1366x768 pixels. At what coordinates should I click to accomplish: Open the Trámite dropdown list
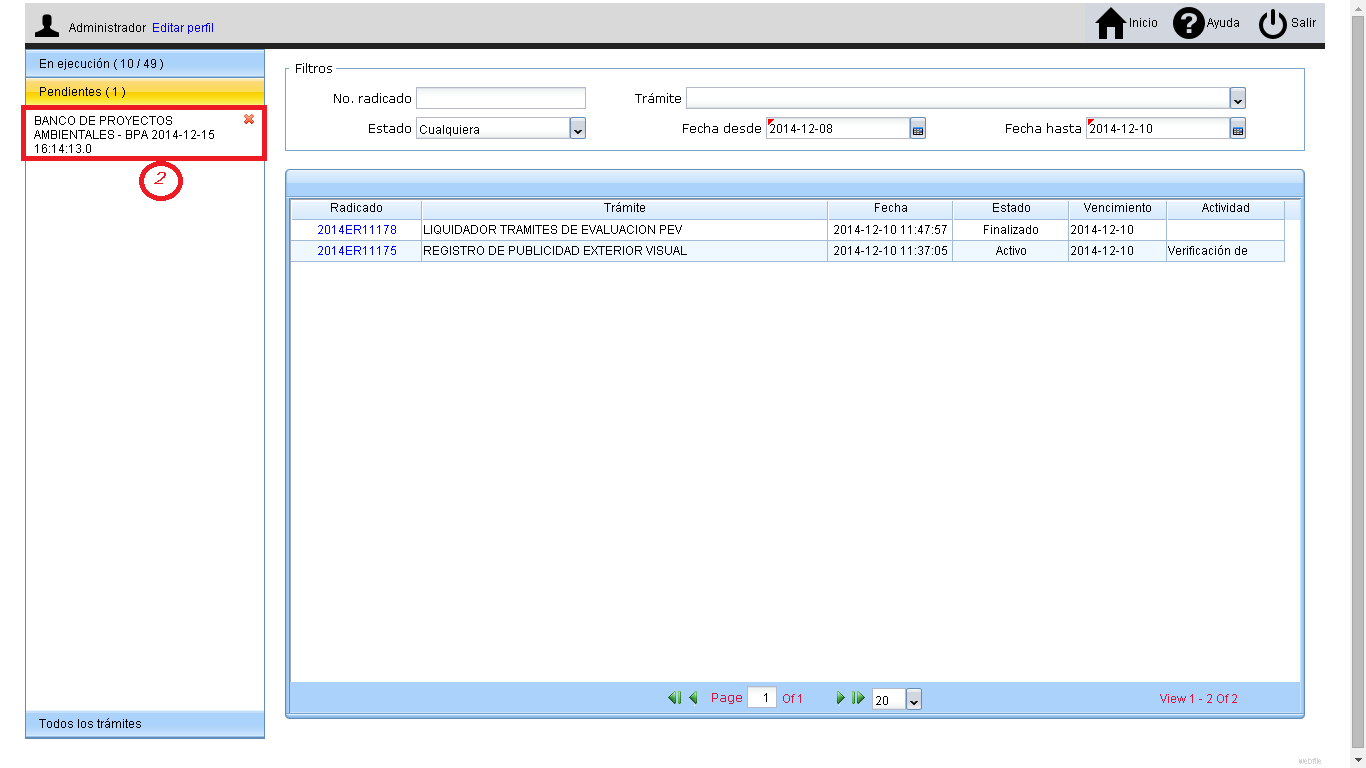(1238, 99)
